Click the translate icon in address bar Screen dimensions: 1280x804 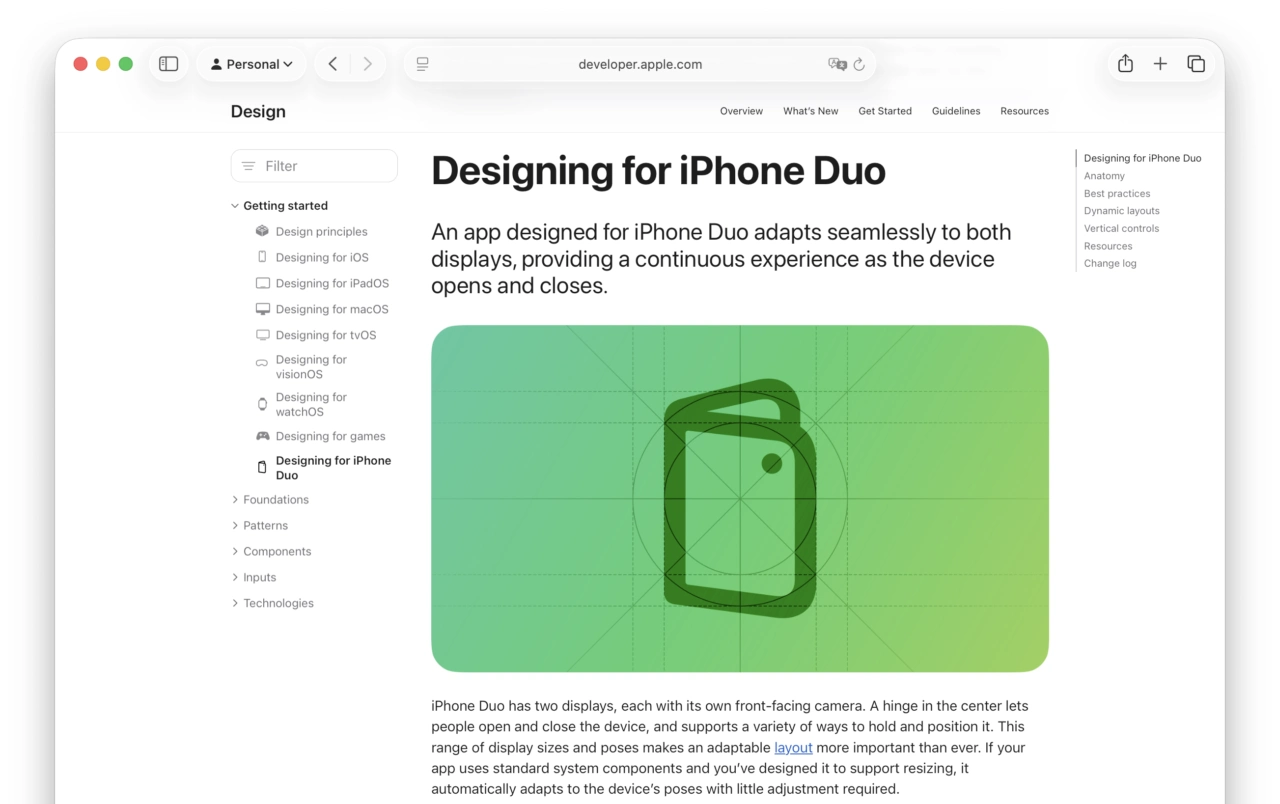point(837,64)
